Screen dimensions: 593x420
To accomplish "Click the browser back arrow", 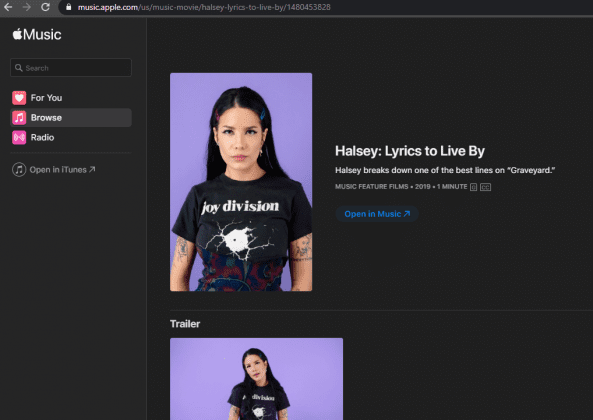I will 8,7.
